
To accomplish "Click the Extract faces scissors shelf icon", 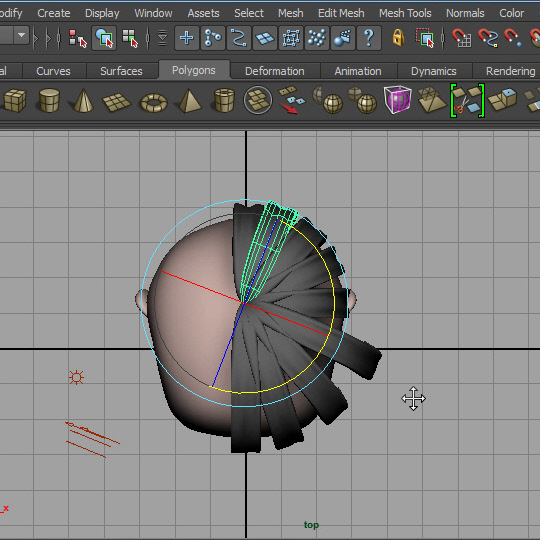I will tap(467, 101).
